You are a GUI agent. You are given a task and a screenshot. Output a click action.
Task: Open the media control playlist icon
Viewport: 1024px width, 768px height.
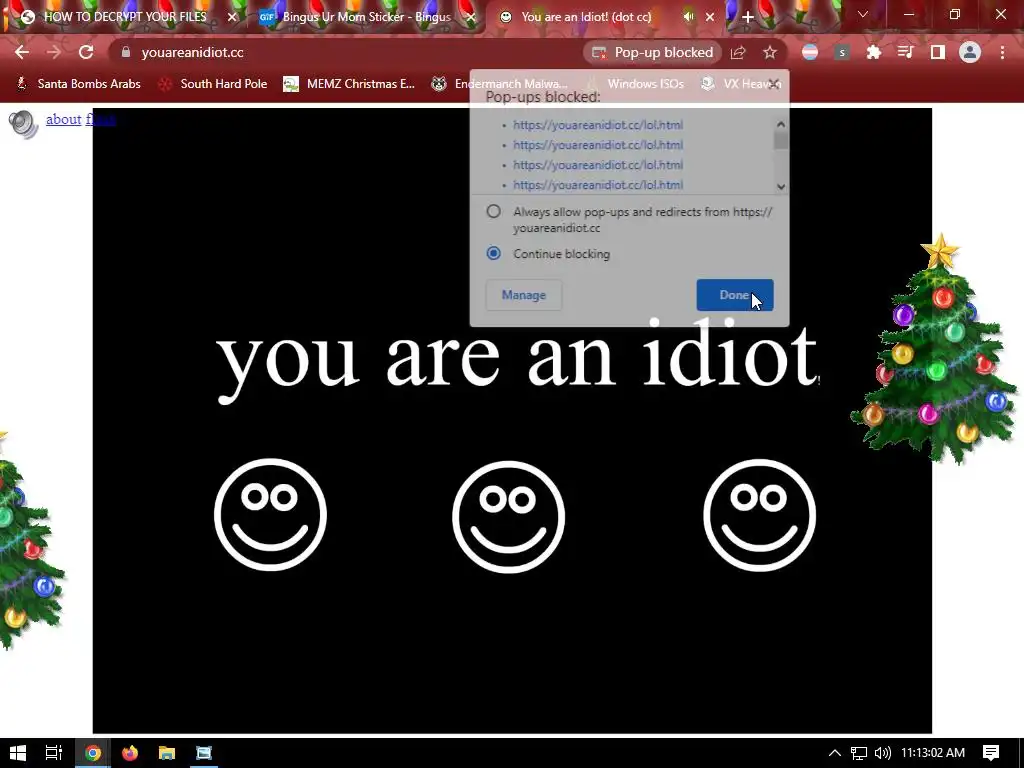[905, 52]
